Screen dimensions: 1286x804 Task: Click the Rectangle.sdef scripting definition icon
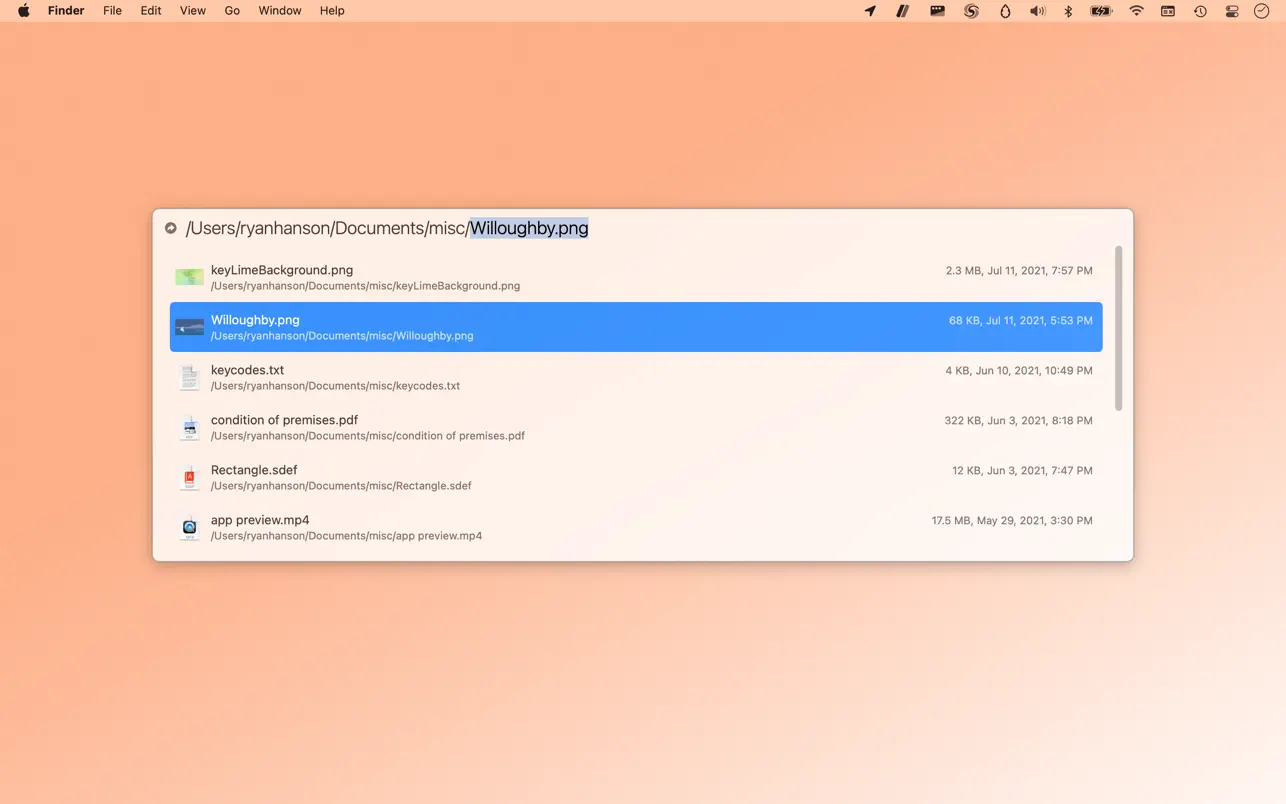[189, 477]
